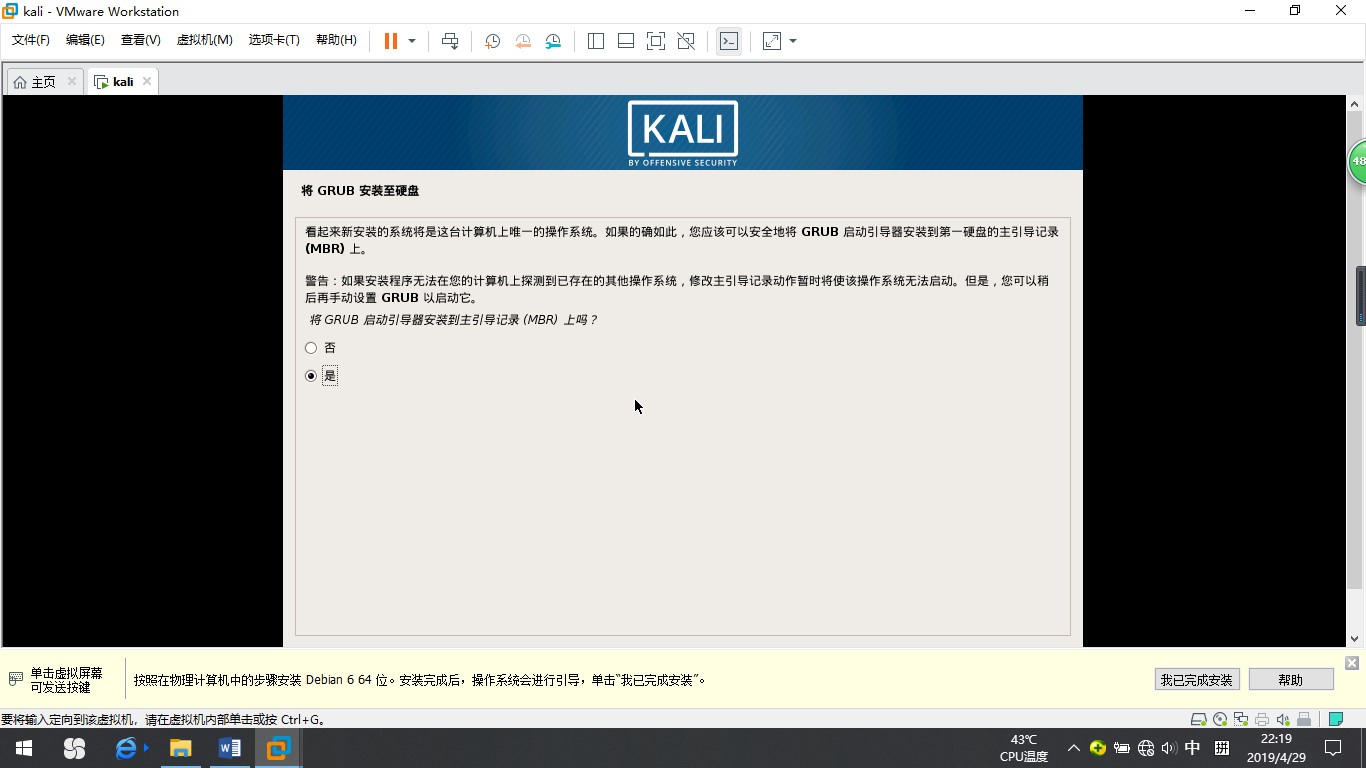Click the printer device status icon

pos(1262,719)
